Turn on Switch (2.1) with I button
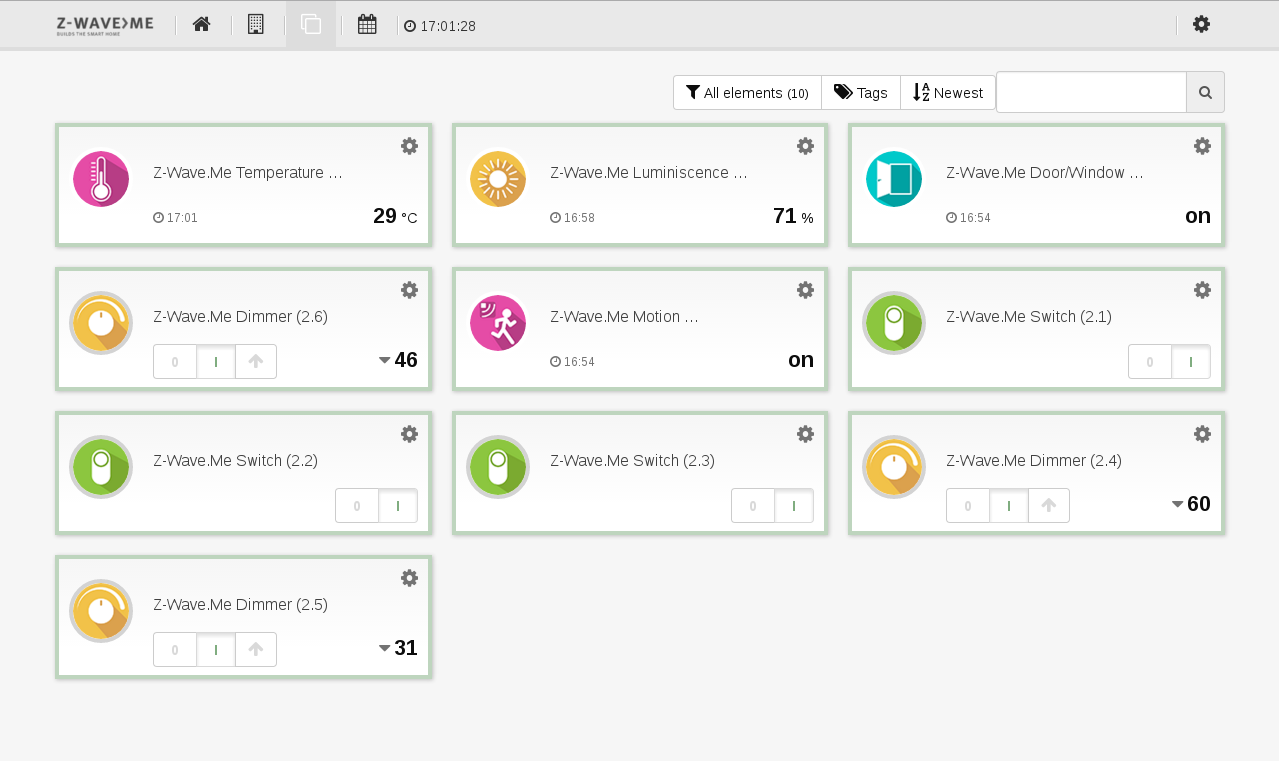The width and height of the screenshot is (1279, 761). (x=1191, y=362)
